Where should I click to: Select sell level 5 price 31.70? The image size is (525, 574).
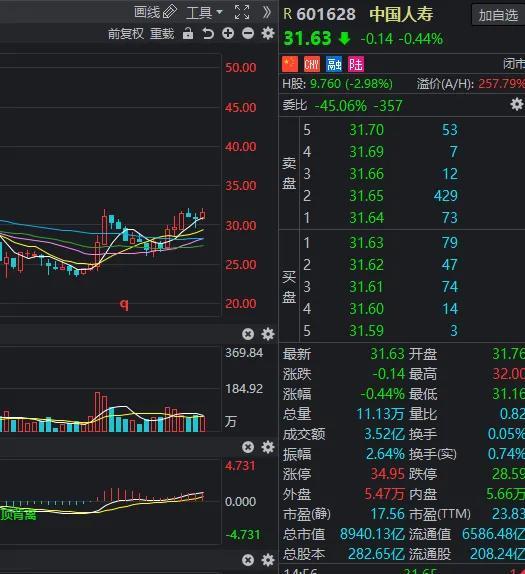click(x=366, y=130)
